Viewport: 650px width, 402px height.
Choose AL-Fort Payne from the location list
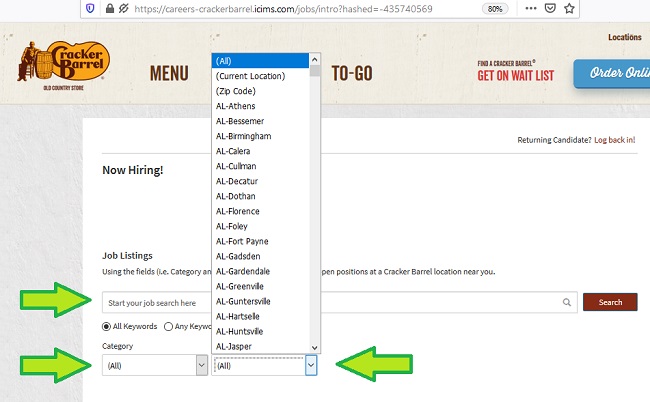point(260,241)
